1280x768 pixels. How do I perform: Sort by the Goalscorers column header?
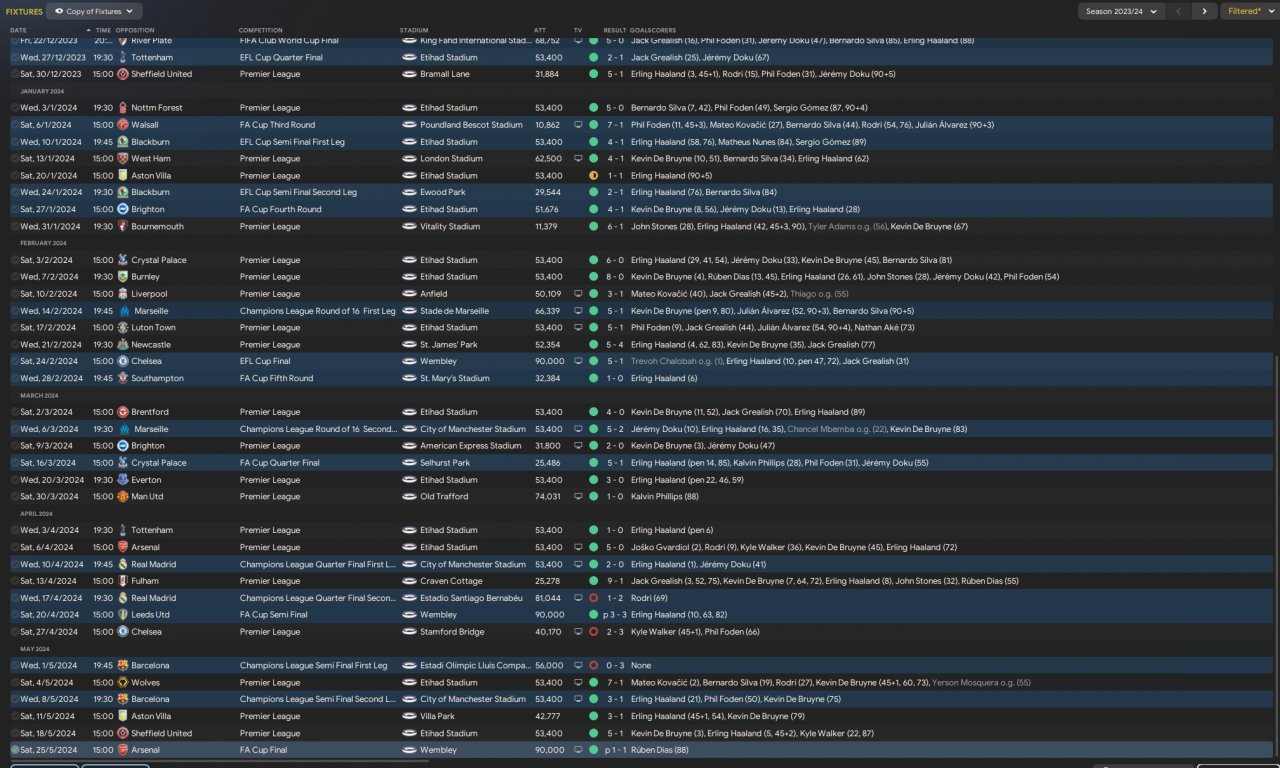pos(651,30)
